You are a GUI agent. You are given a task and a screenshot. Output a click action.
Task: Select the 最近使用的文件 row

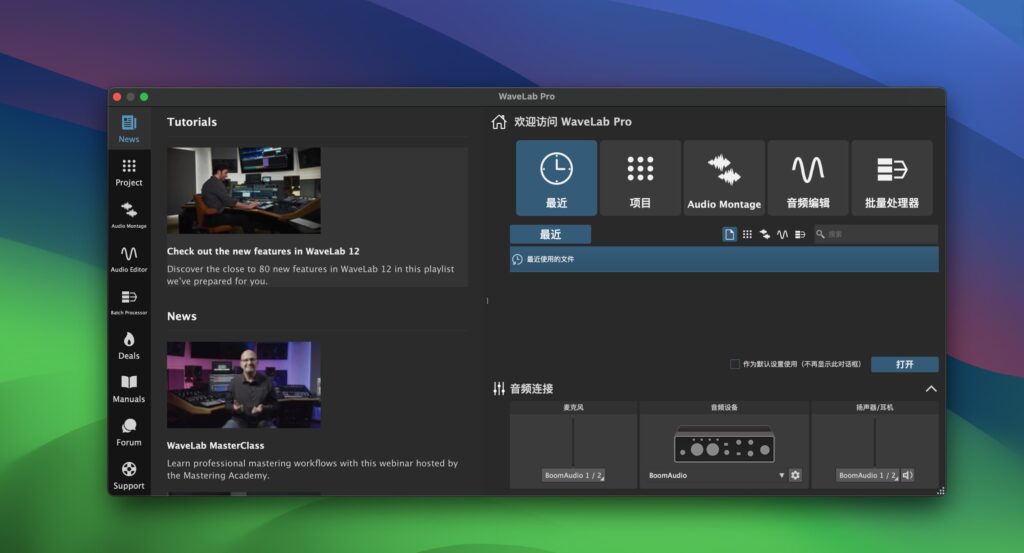tap(724, 259)
